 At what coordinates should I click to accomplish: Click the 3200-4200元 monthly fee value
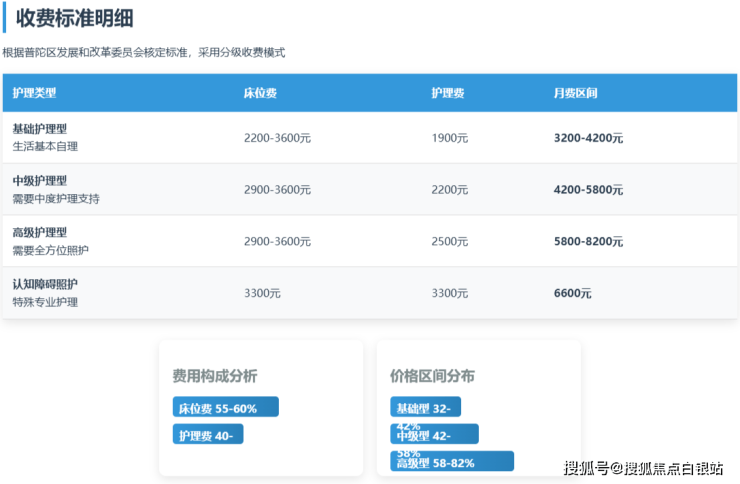click(x=588, y=138)
